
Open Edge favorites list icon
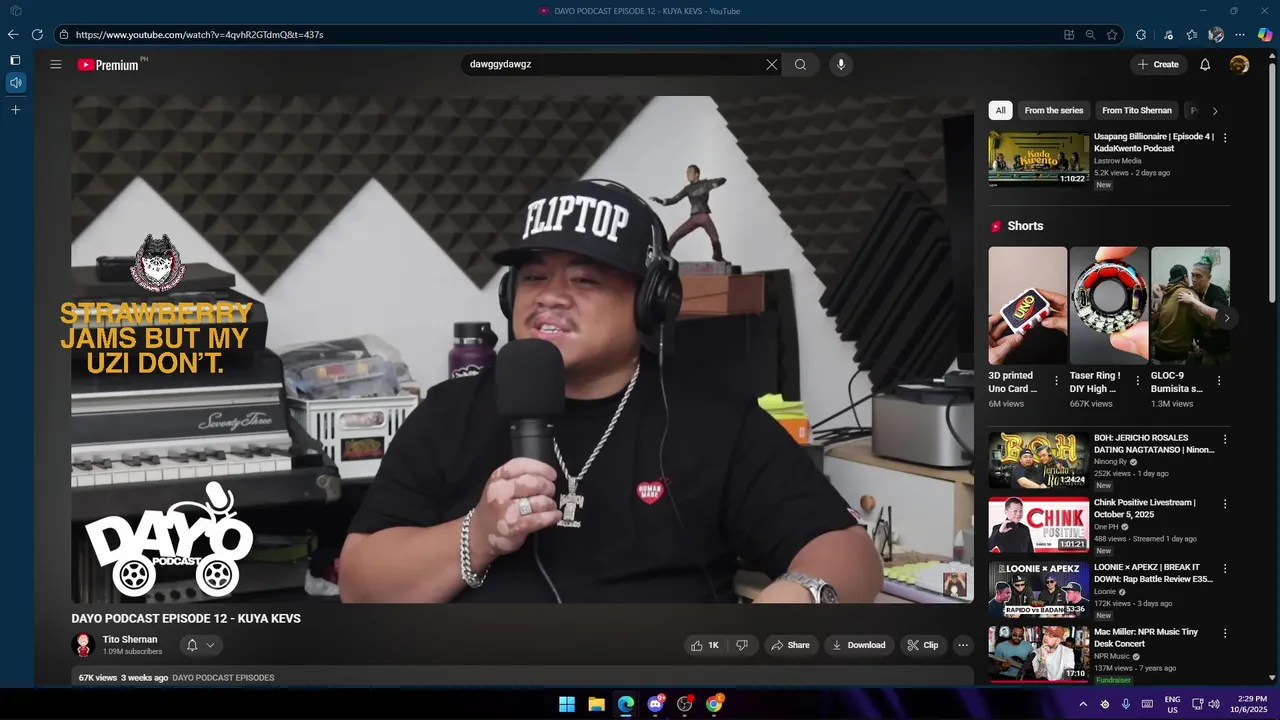coord(1192,34)
